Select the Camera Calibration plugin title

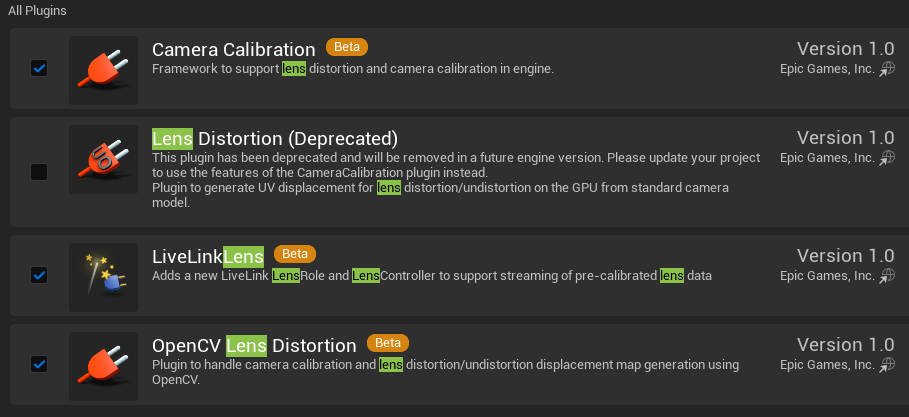coord(233,48)
